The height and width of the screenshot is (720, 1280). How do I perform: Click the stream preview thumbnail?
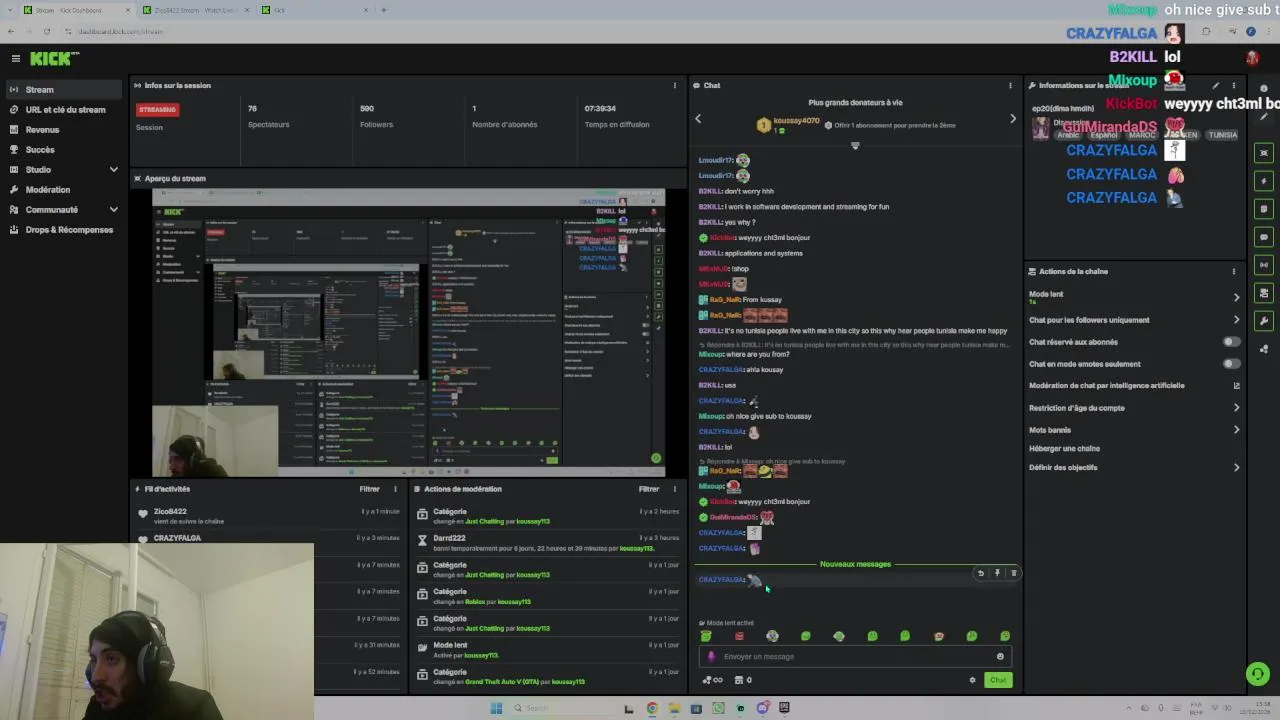(x=408, y=332)
